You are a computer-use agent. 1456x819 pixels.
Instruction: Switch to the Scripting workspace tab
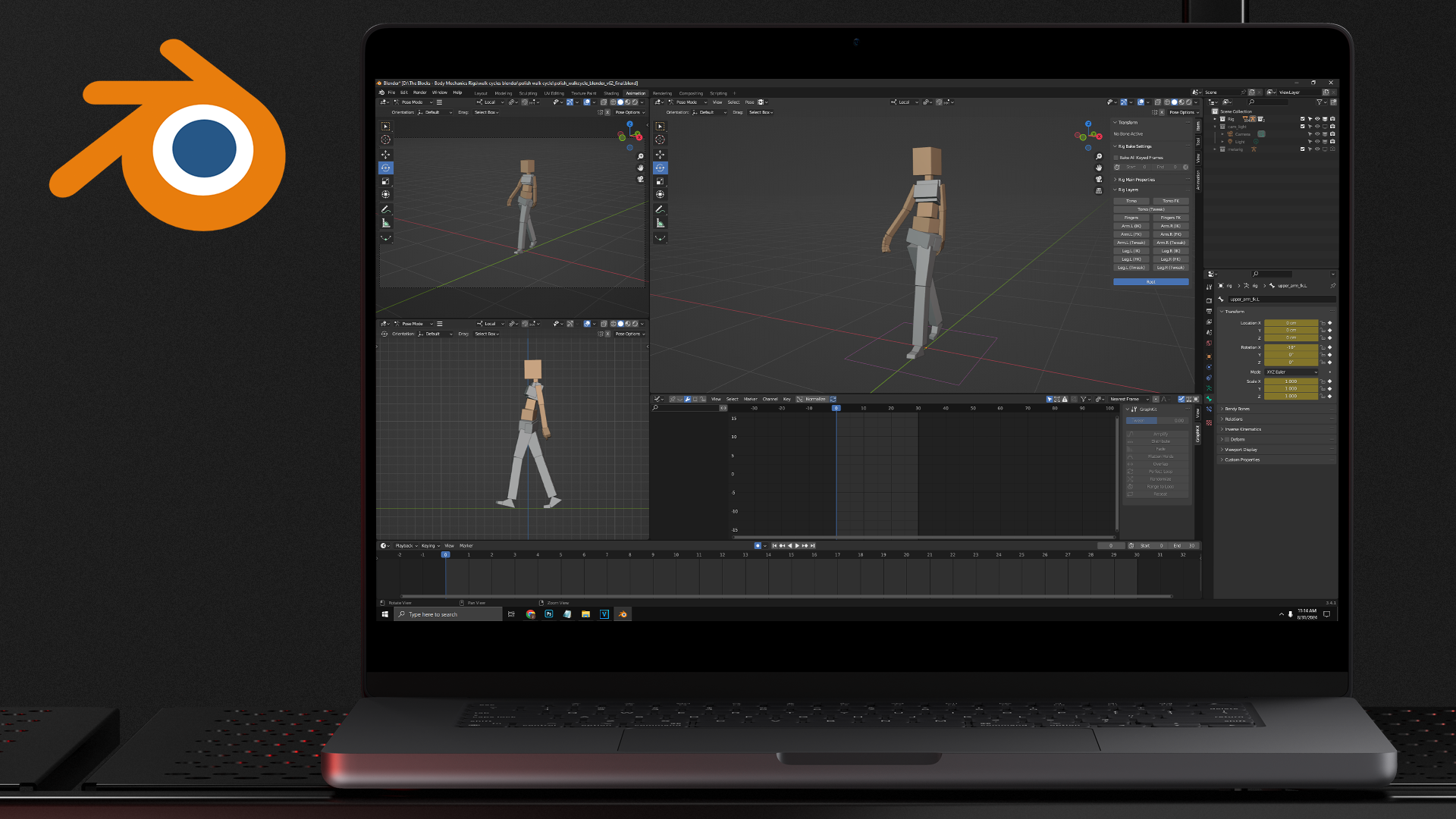pyautogui.click(x=718, y=93)
